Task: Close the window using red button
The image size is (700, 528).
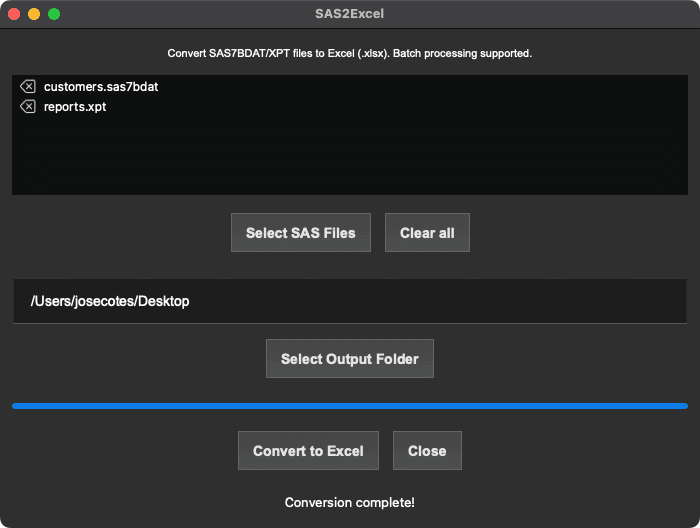Action: [x=14, y=14]
